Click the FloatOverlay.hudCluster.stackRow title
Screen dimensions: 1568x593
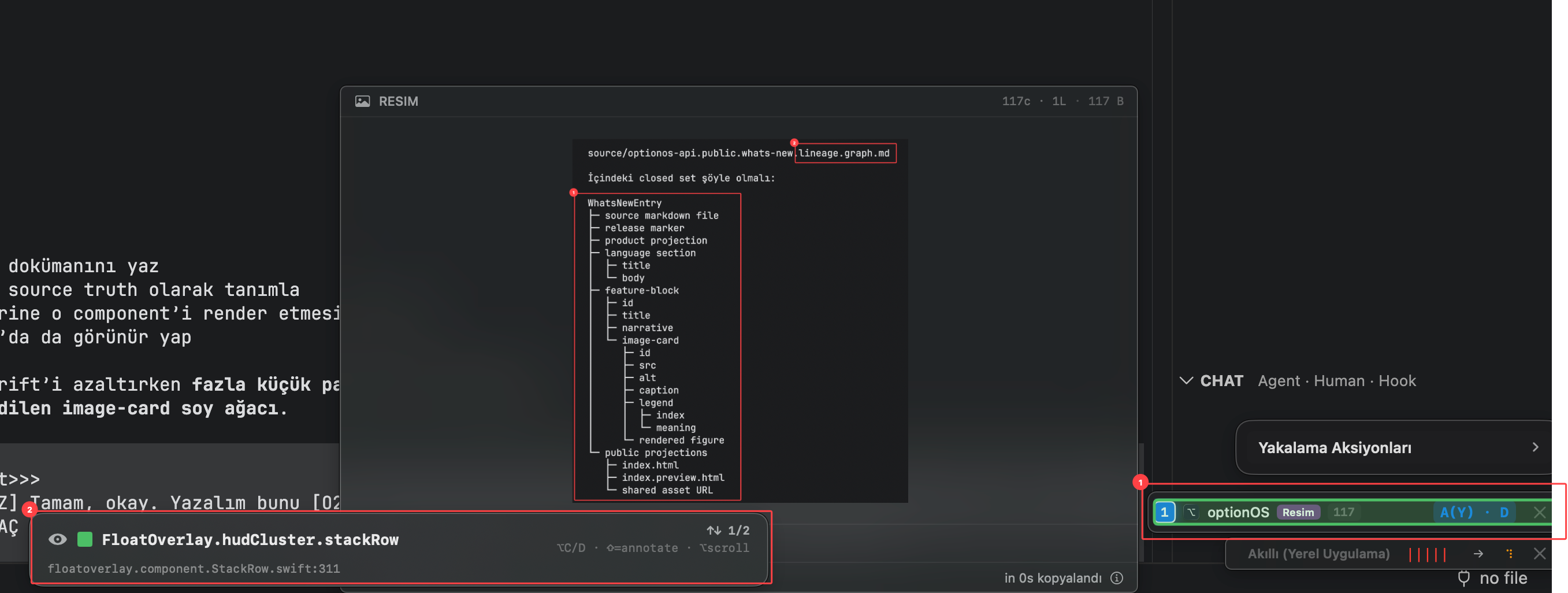click(250, 539)
